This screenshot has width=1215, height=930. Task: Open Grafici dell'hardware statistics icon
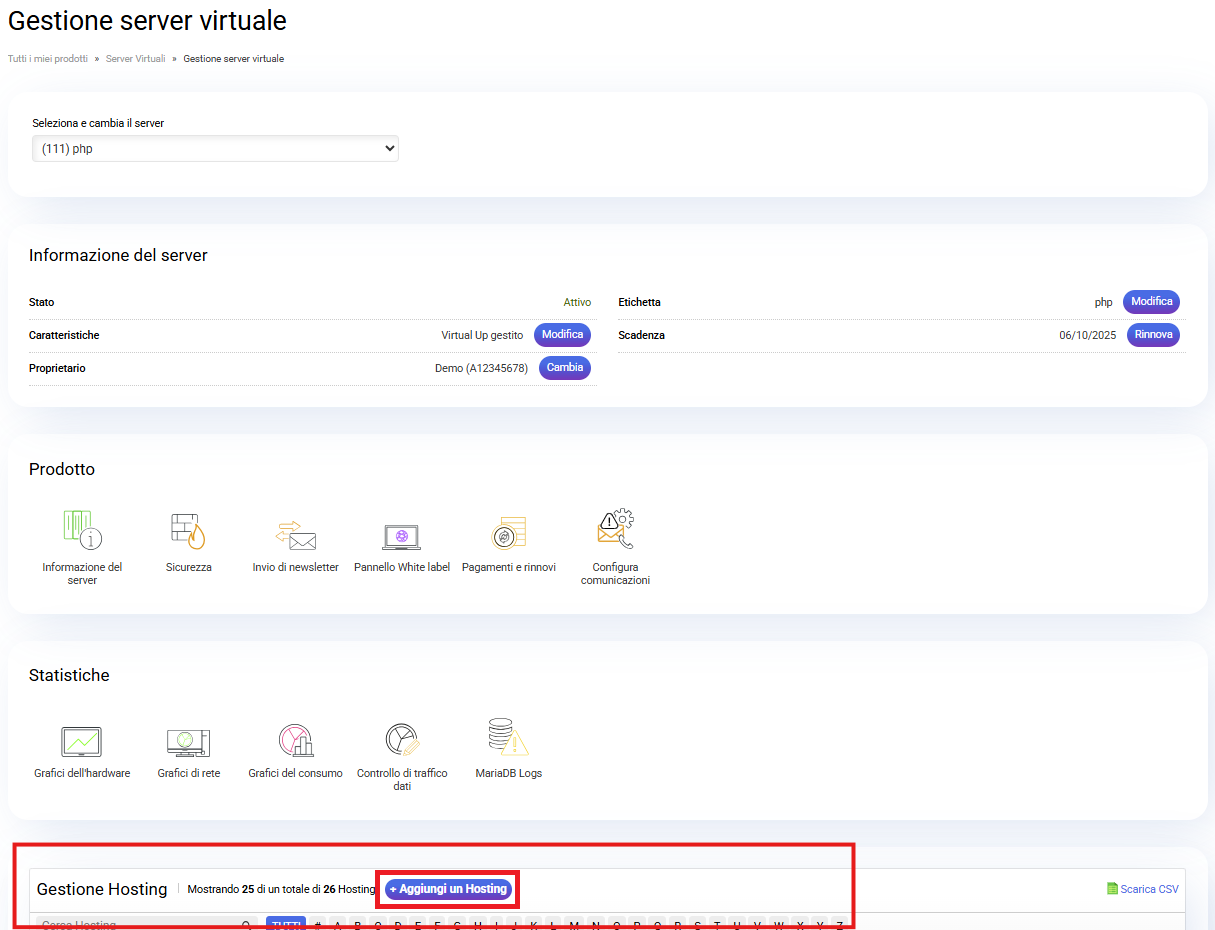click(x=82, y=741)
